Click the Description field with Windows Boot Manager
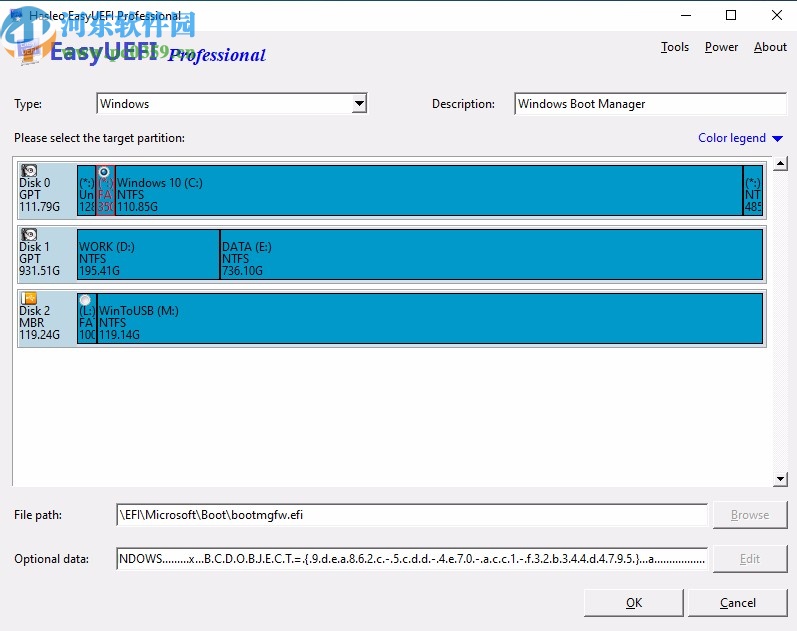 (650, 104)
